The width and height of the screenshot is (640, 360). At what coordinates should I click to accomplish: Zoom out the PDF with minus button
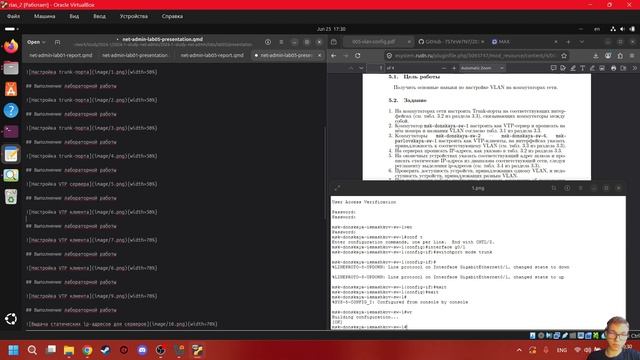[x=443, y=68]
